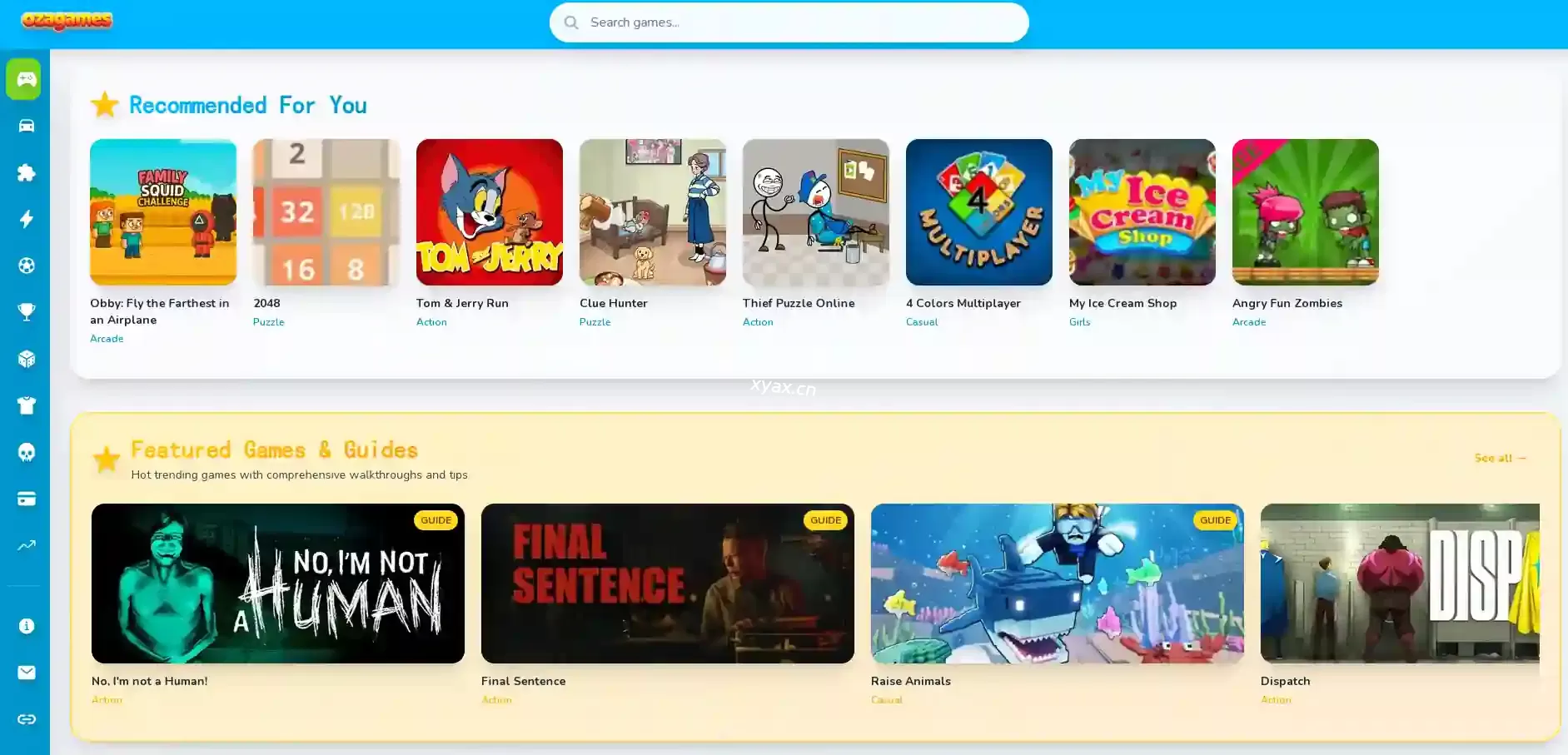
Task: Click the envelope contact icon
Action: coord(27,673)
